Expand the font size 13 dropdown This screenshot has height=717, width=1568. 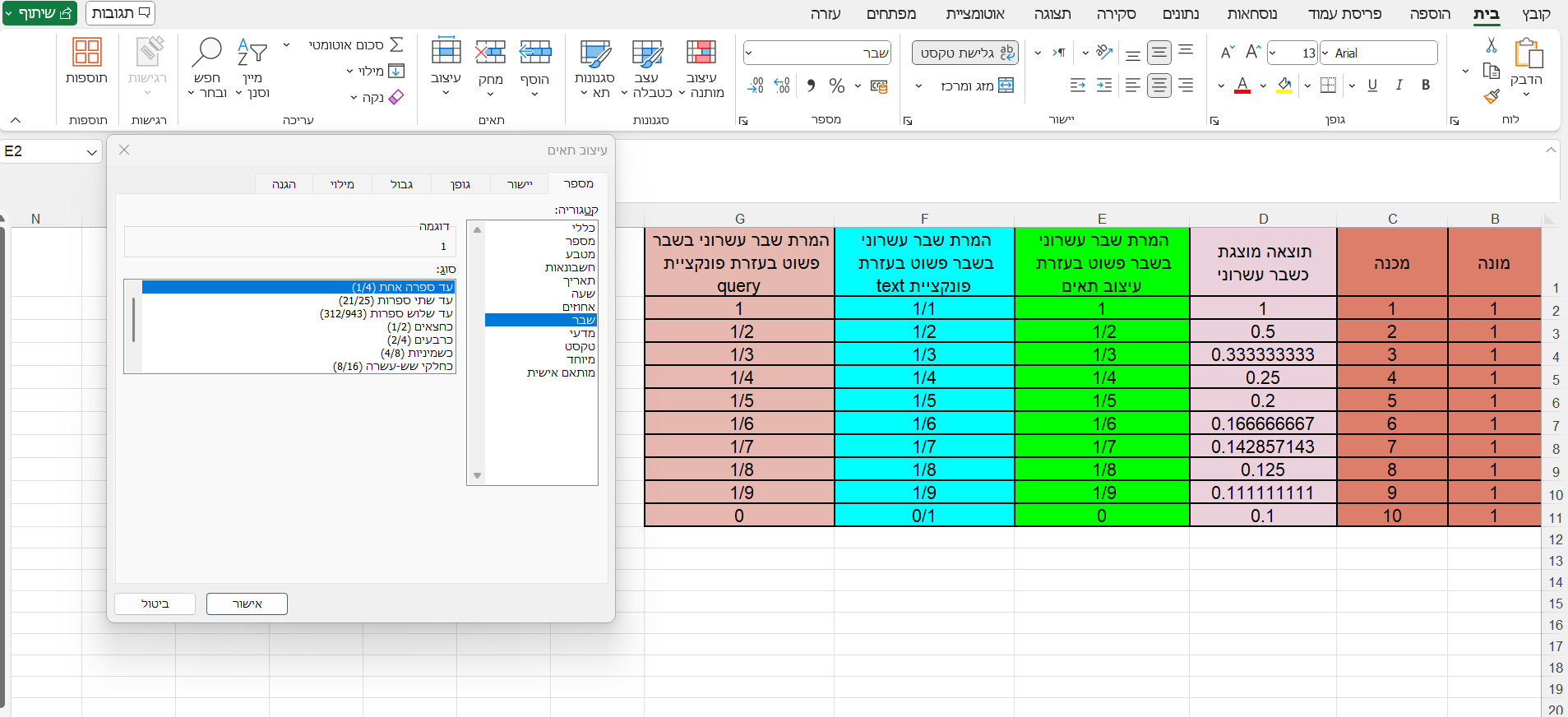(1273, 53)
